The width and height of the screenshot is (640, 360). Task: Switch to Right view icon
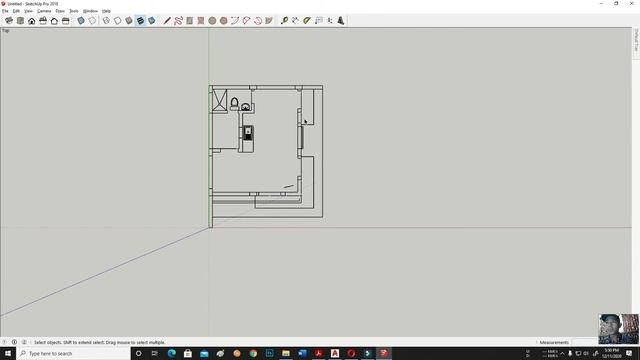43,20
